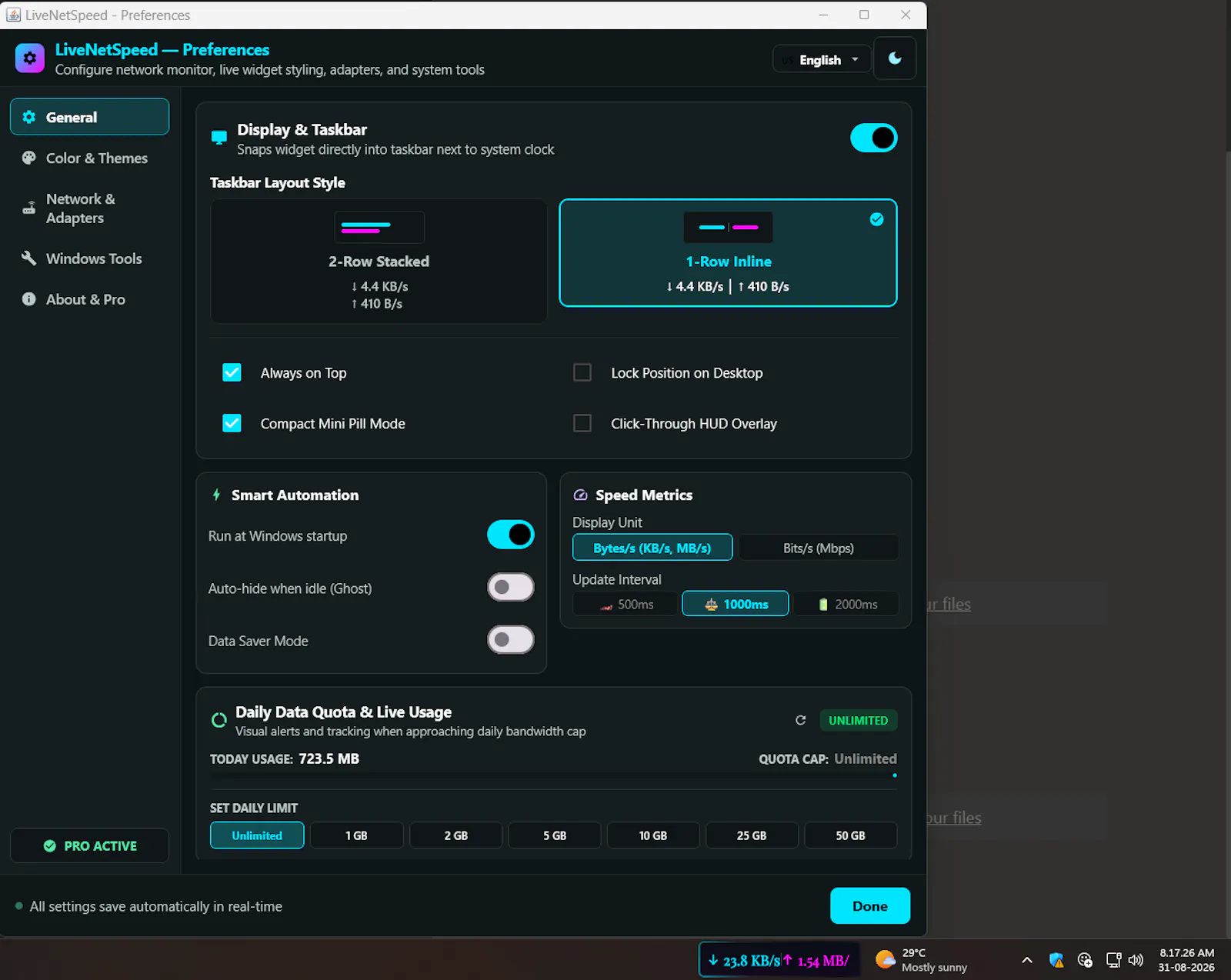Image resolution: width=1231 pixels, height=980 pixels.
Task: Show hidden system tray icons chevron
Action: tap(1027, 960)
